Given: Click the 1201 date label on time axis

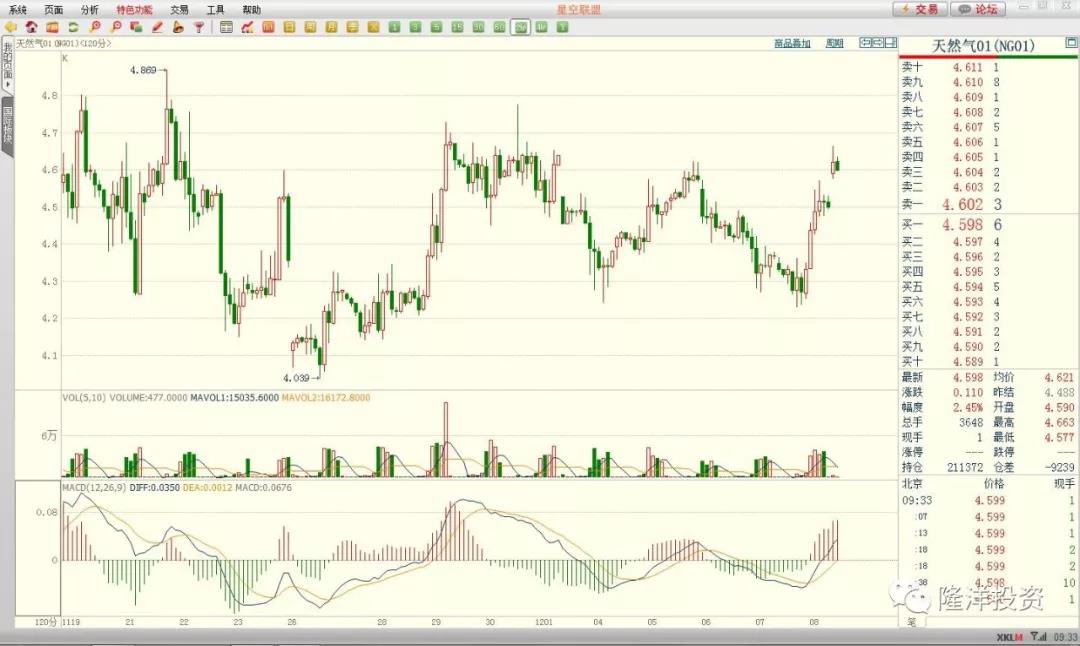Looking at the screenshot, I should pyautogui.click(x=544, y=622).
